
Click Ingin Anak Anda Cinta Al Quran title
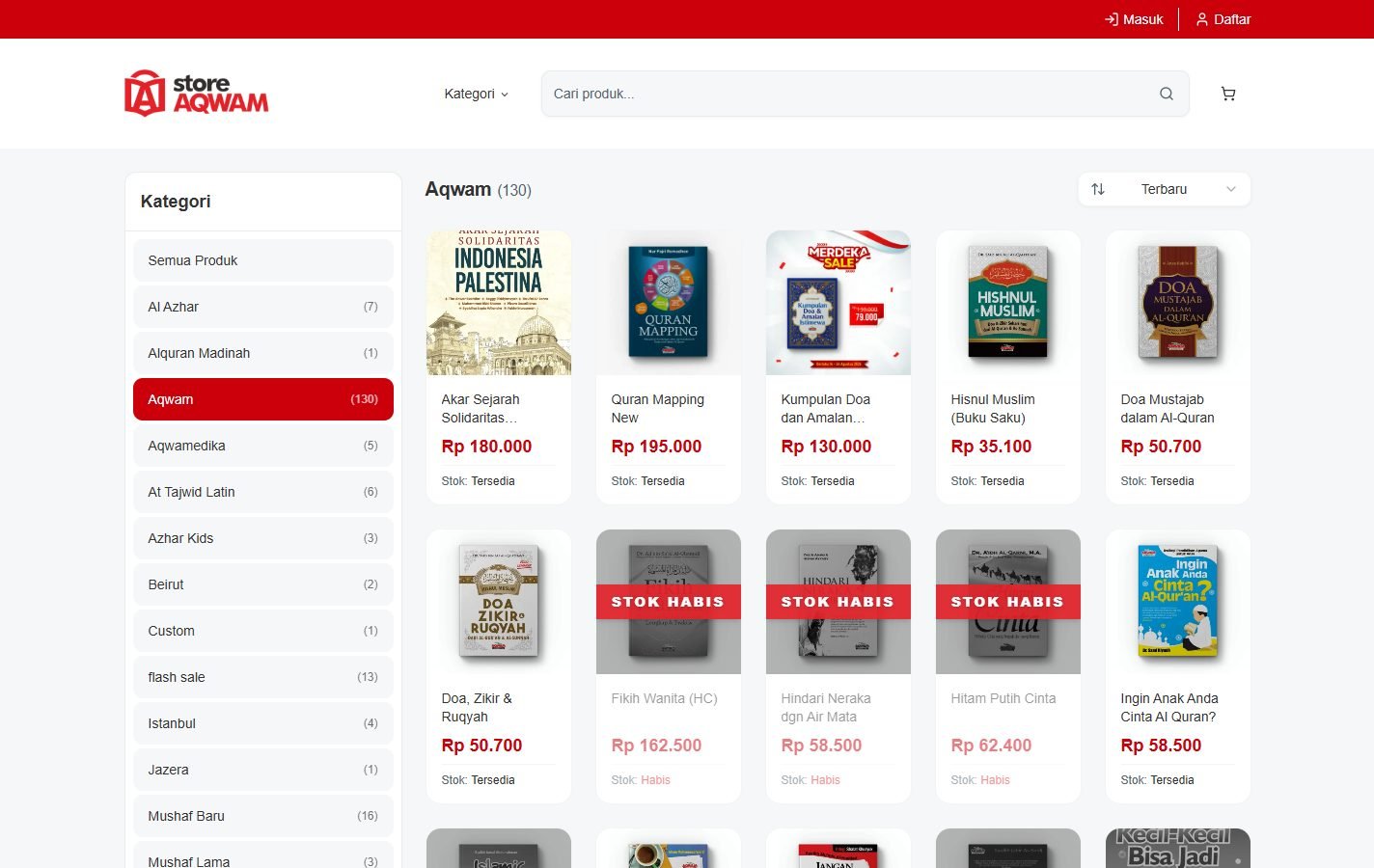[1169, 707]
